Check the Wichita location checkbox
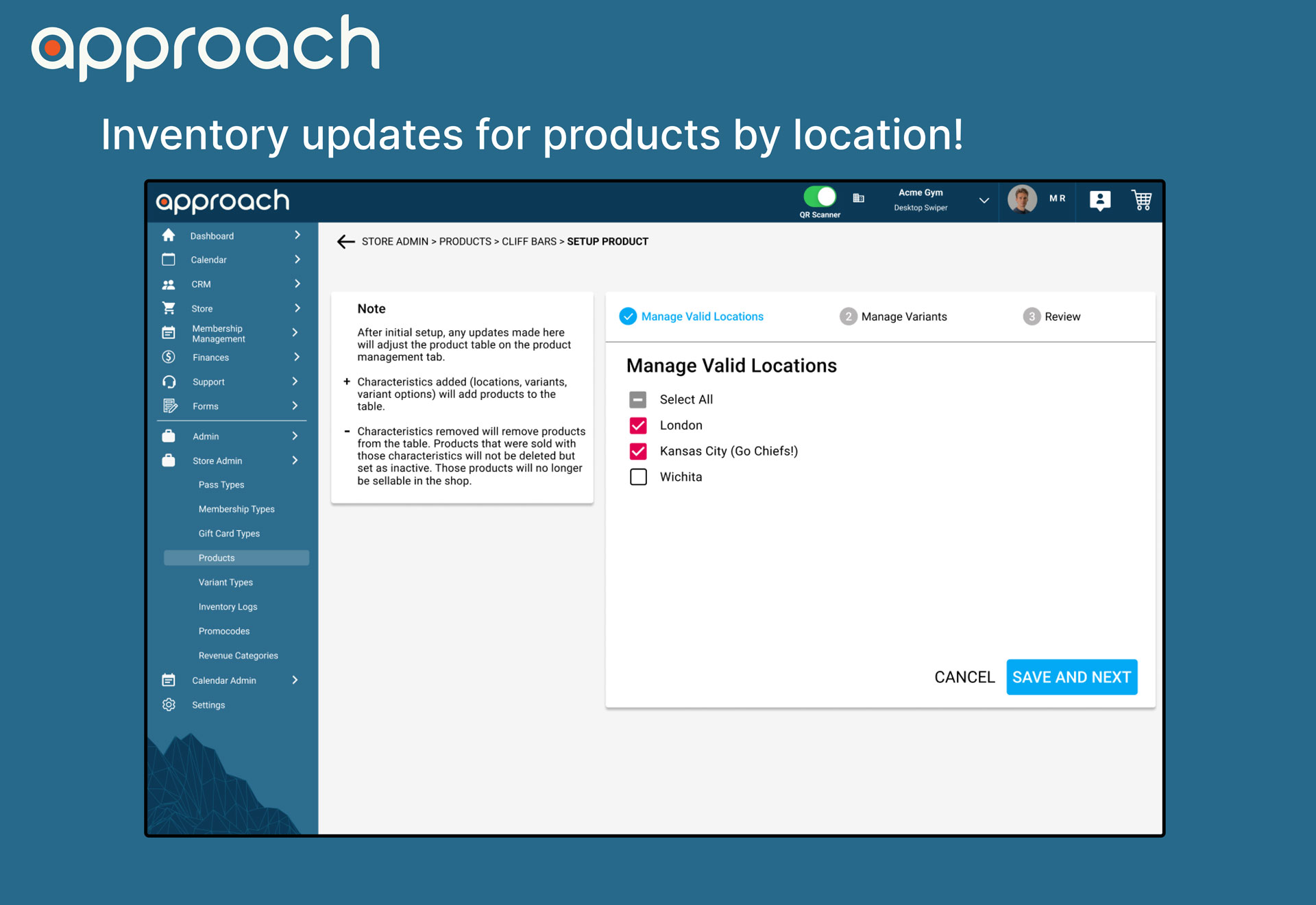The height and width of the screenshot is (905, 1316). (x=638, y=477)
